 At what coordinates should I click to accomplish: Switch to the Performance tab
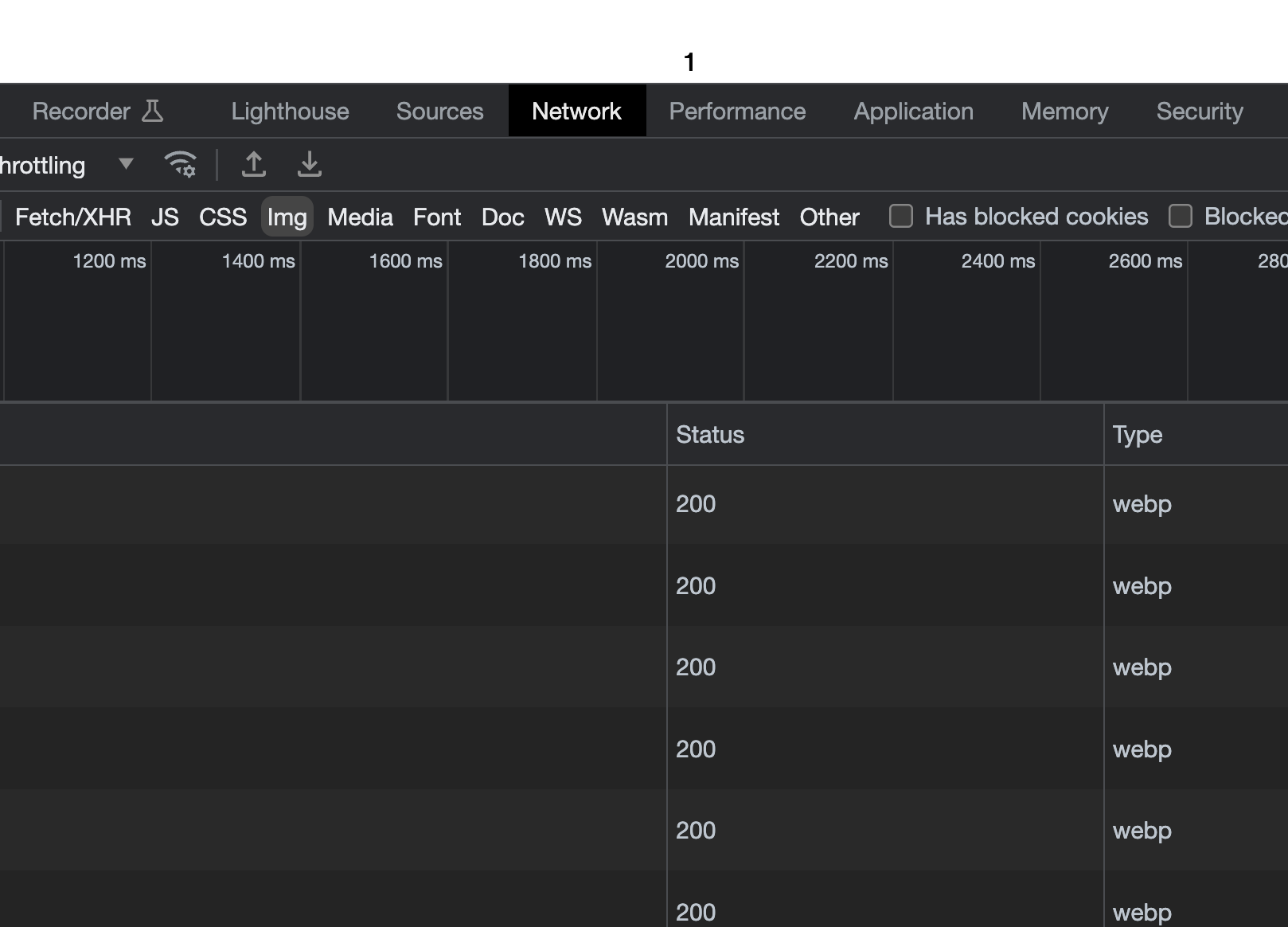737,111
